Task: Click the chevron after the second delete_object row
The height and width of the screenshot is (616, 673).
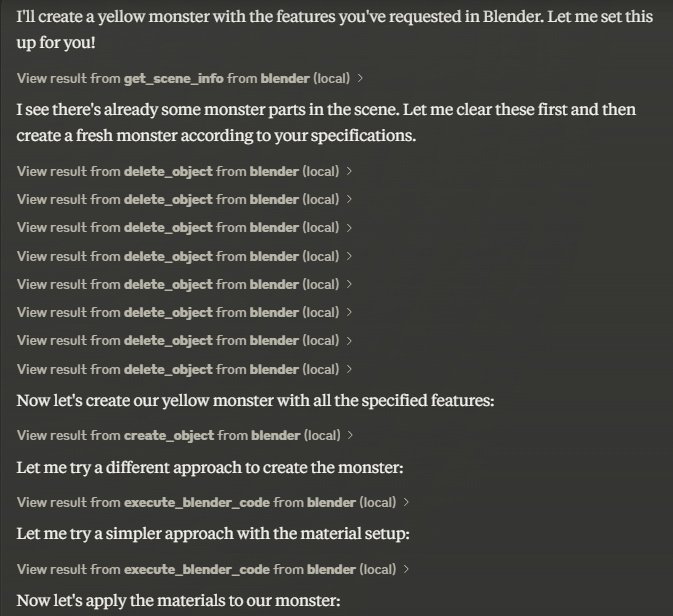Action: coord(349,199)
